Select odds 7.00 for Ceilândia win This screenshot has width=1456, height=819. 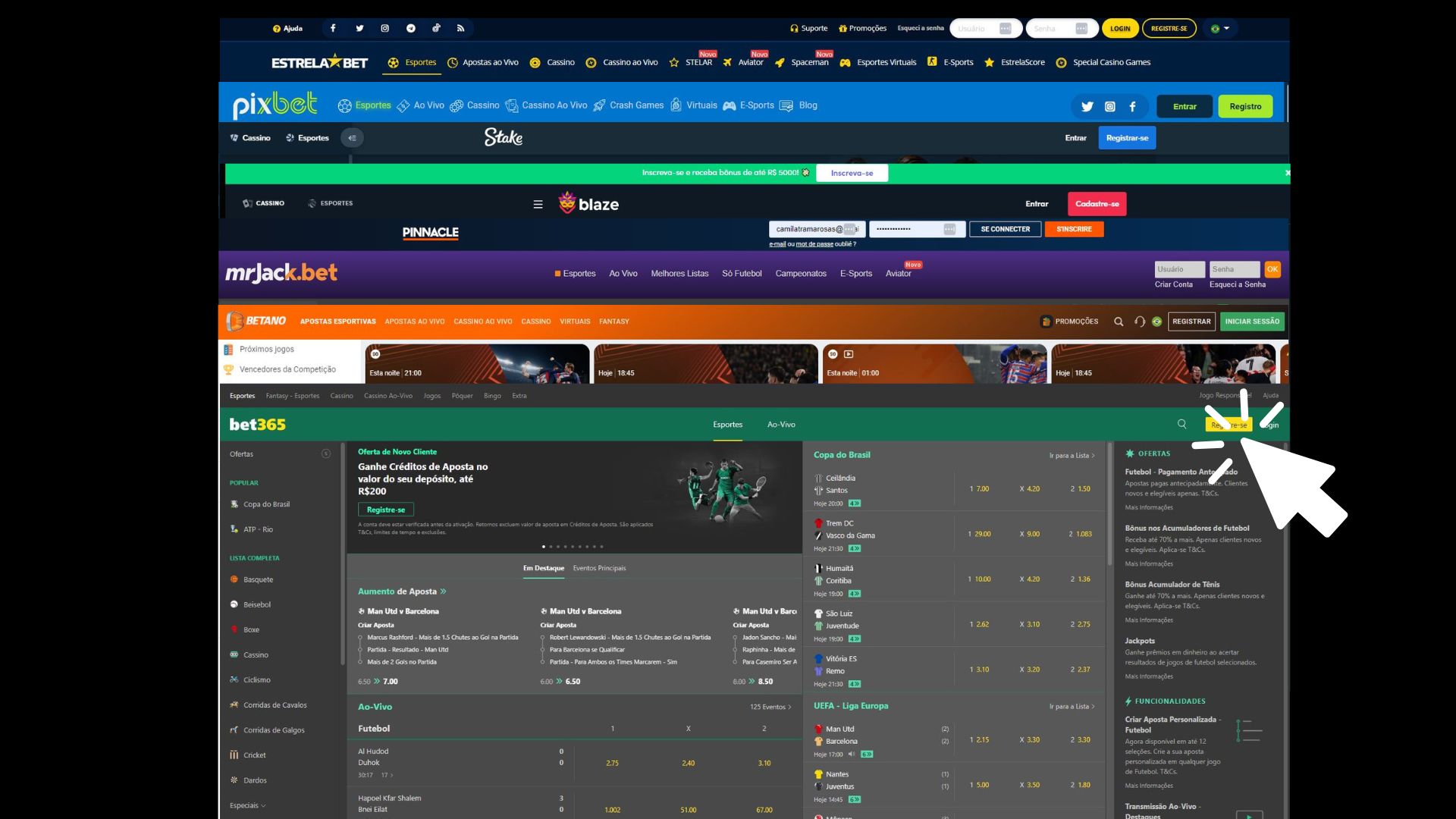[979, 489]
